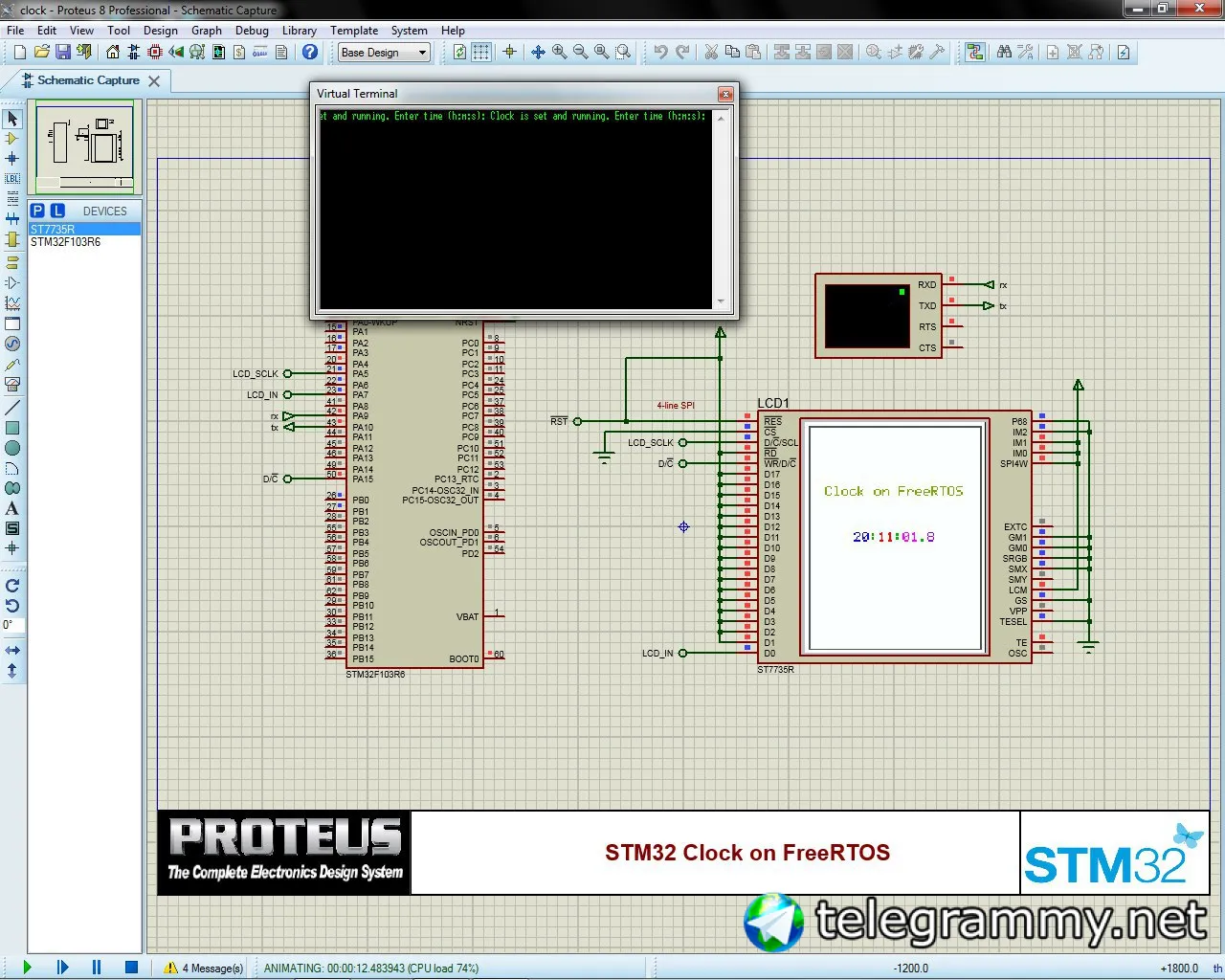Pick the Wire Label Mode LBL tool
Viewport: 1225px width, 980px height.
pyautogui.click(x=12, y=179)
